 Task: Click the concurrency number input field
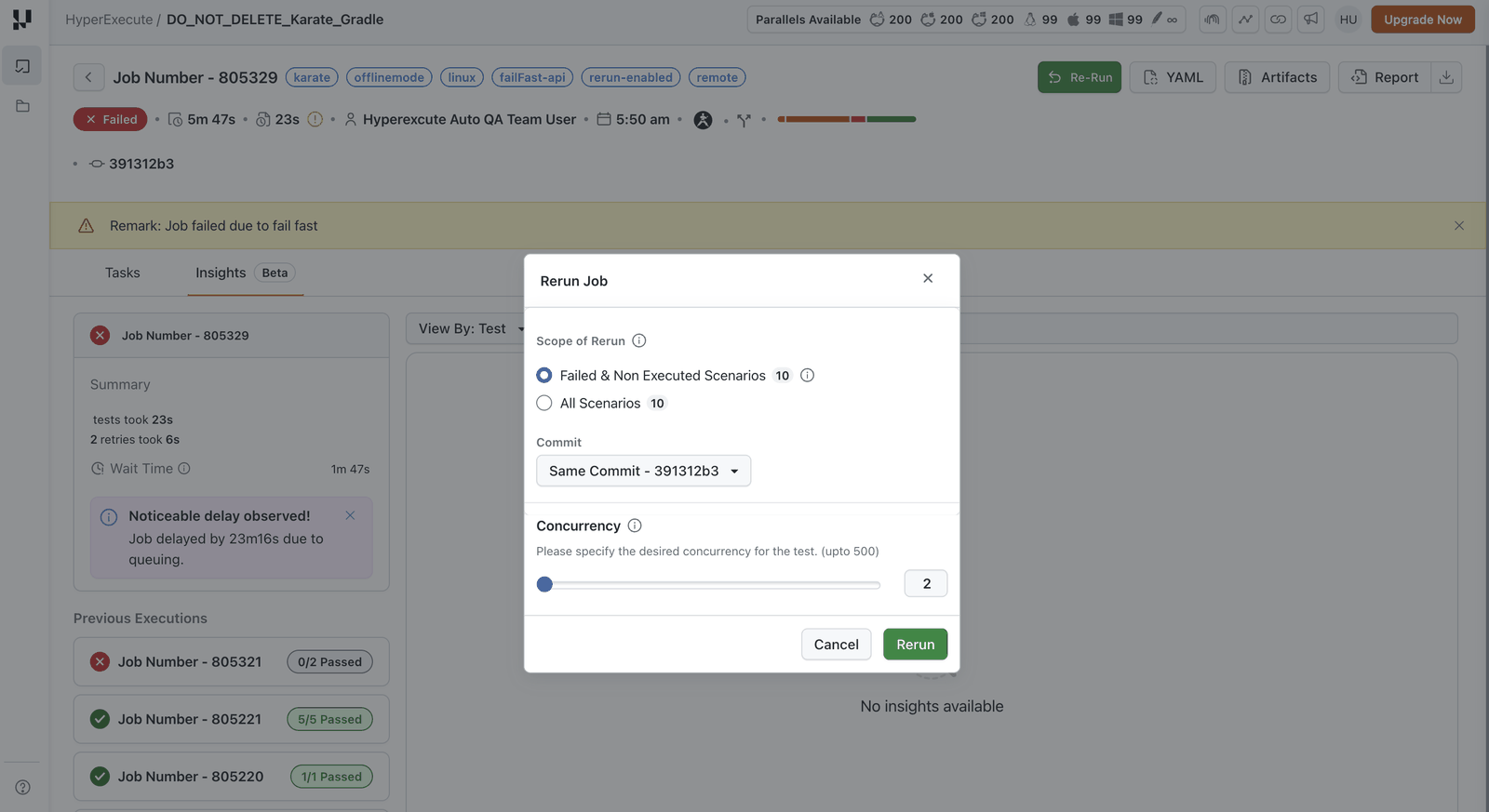point(926,583)
